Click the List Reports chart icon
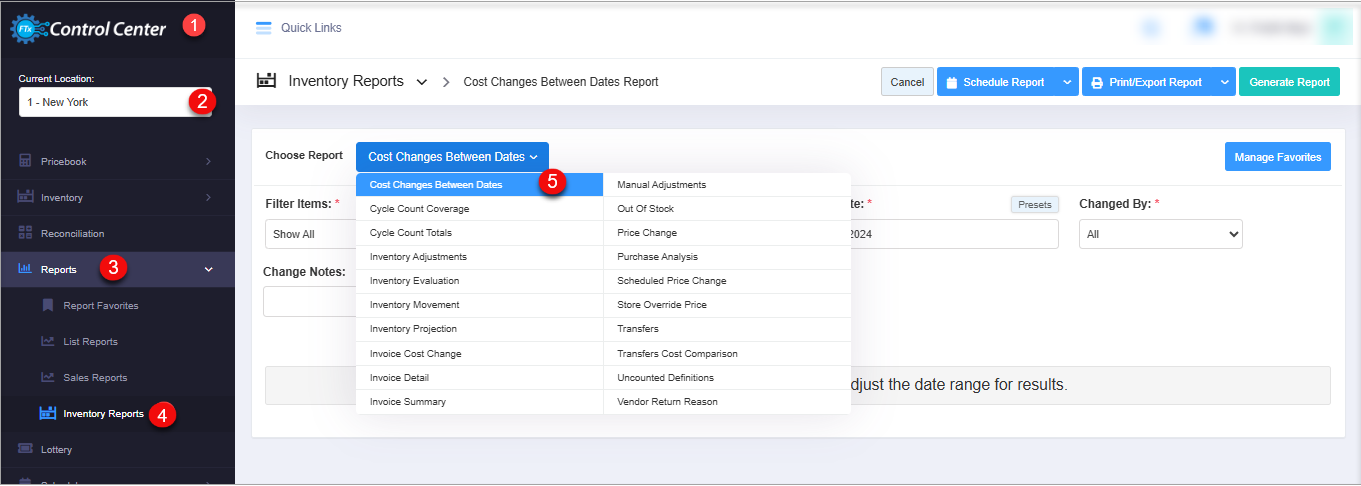Viewport: 1361px width, 486px height. click(x=47, y=341)
